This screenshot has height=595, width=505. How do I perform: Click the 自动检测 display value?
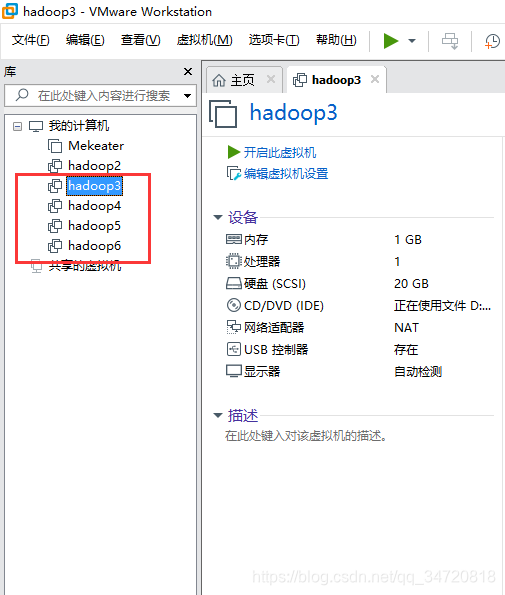[x=418, y=371]
